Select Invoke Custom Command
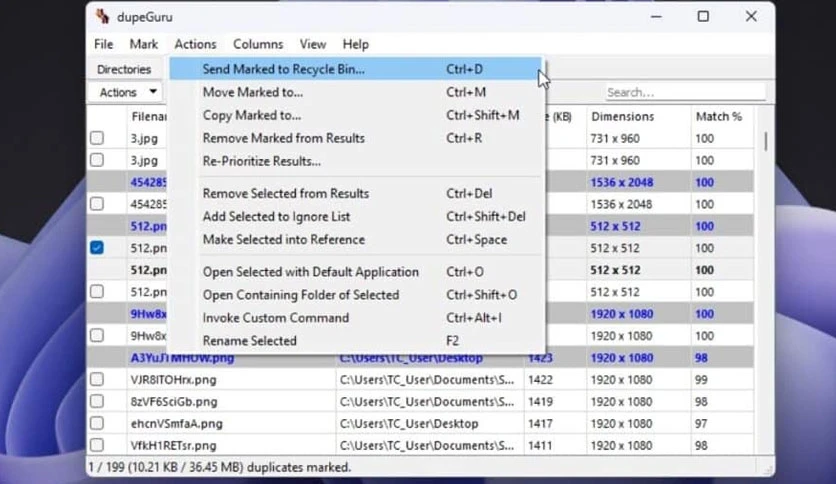The image size is (836, 484). coord(355,318)
